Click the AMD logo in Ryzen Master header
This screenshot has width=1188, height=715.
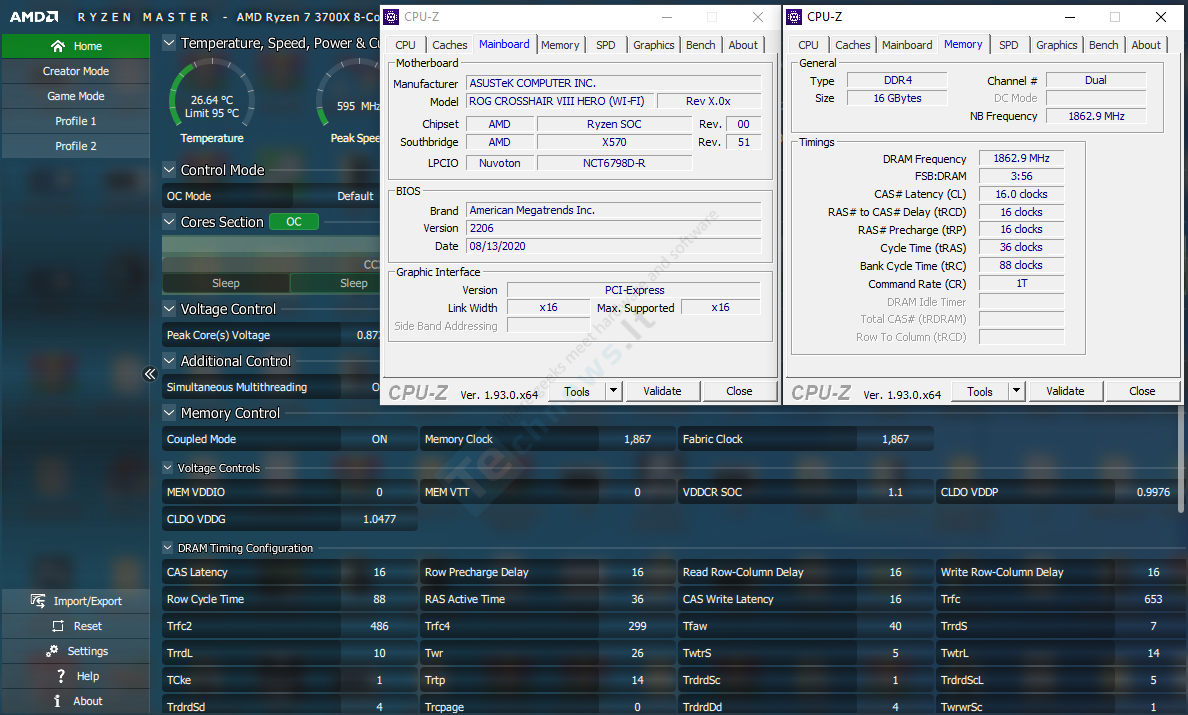34,17
